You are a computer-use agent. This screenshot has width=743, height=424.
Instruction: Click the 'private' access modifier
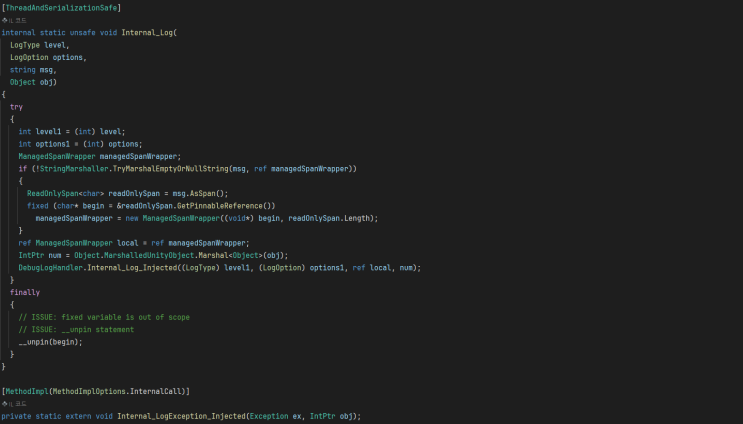(x=16, y=416)
